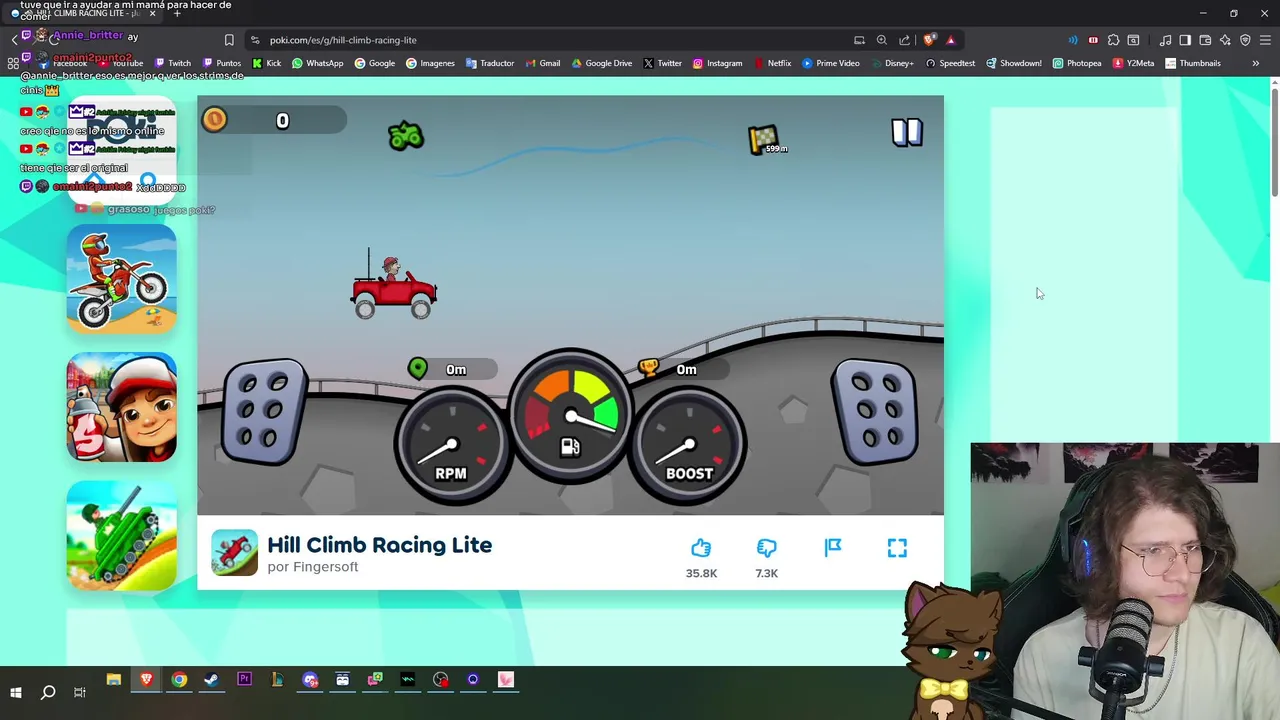Open the Gmail bookmark

pyautogui.click(x=543, y=63)
